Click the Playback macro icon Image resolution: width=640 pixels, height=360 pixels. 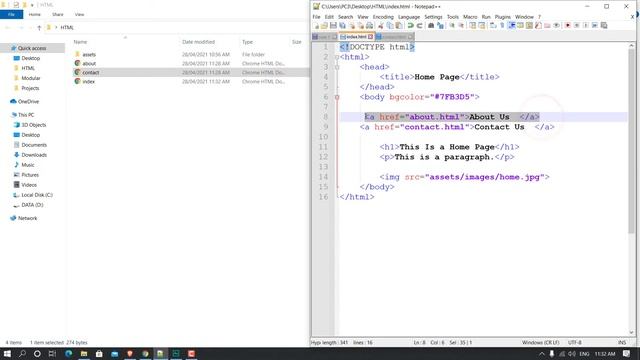tap(586, 25)
